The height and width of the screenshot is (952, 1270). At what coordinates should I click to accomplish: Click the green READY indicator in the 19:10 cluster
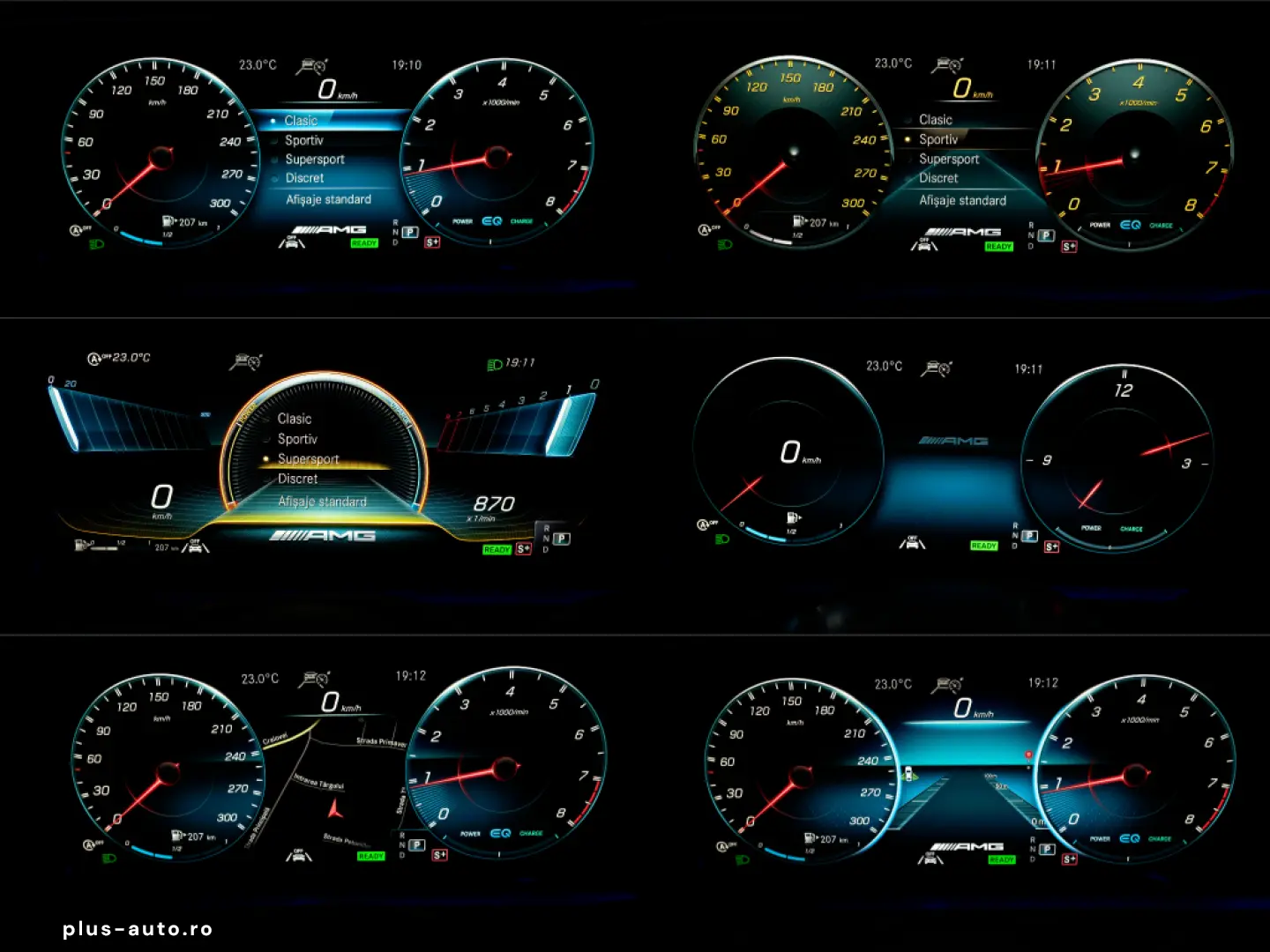tap(364, 243)
